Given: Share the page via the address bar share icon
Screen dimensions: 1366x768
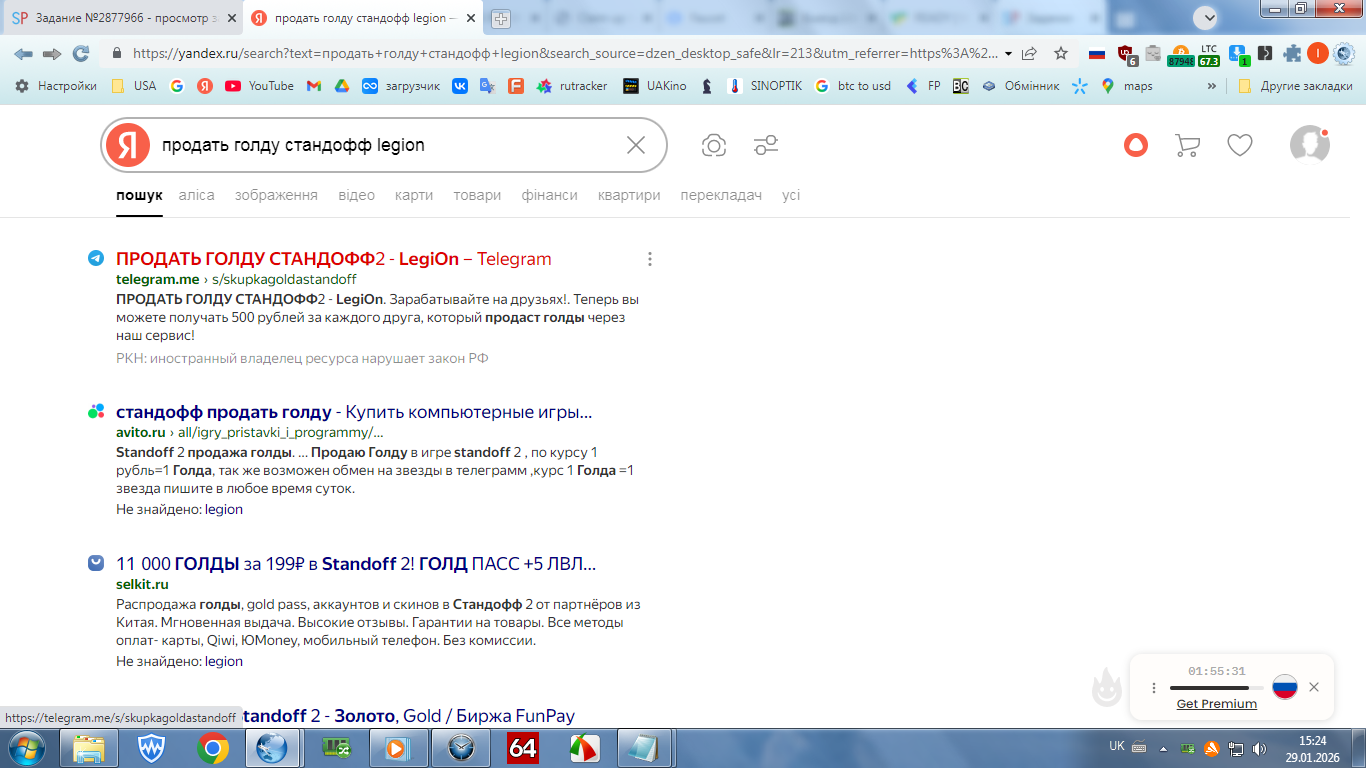Looking at the screenshot, I should coord(1029,54).
